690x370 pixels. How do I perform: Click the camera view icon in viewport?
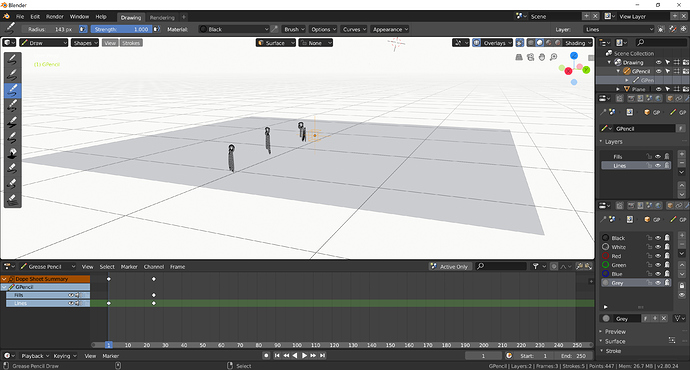(531, 57)
